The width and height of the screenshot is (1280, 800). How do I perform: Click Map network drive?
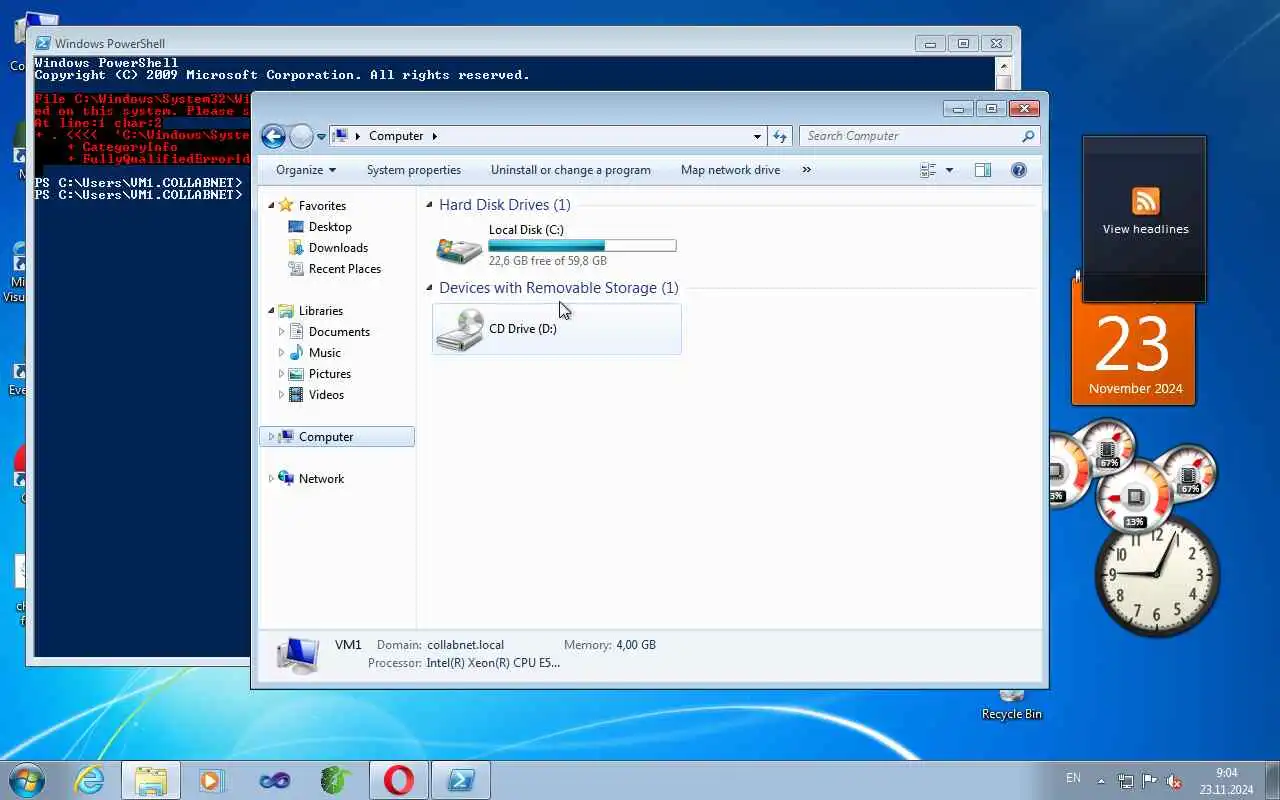click(730, 170)
